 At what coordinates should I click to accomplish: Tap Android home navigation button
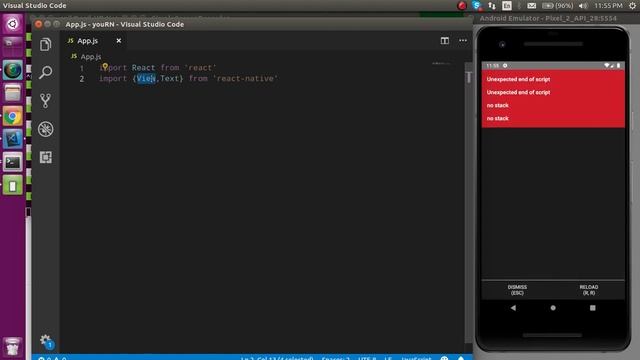click(553, 308)
